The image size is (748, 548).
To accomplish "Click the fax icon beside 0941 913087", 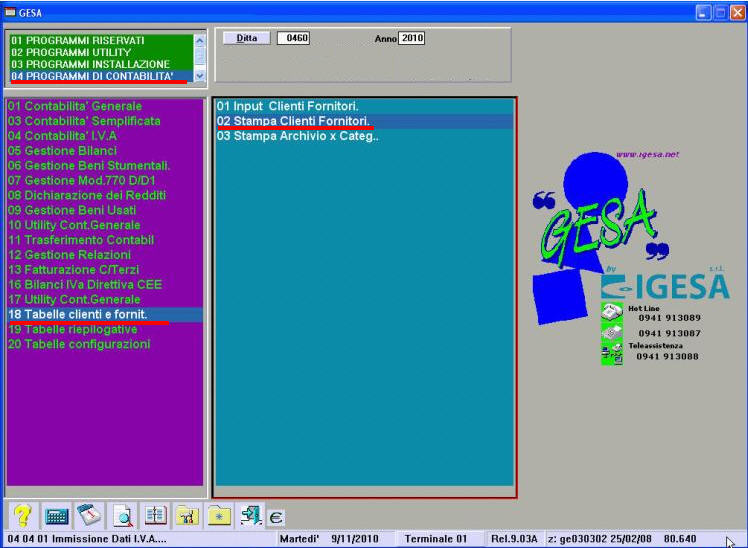I will [x=612, y=331].
